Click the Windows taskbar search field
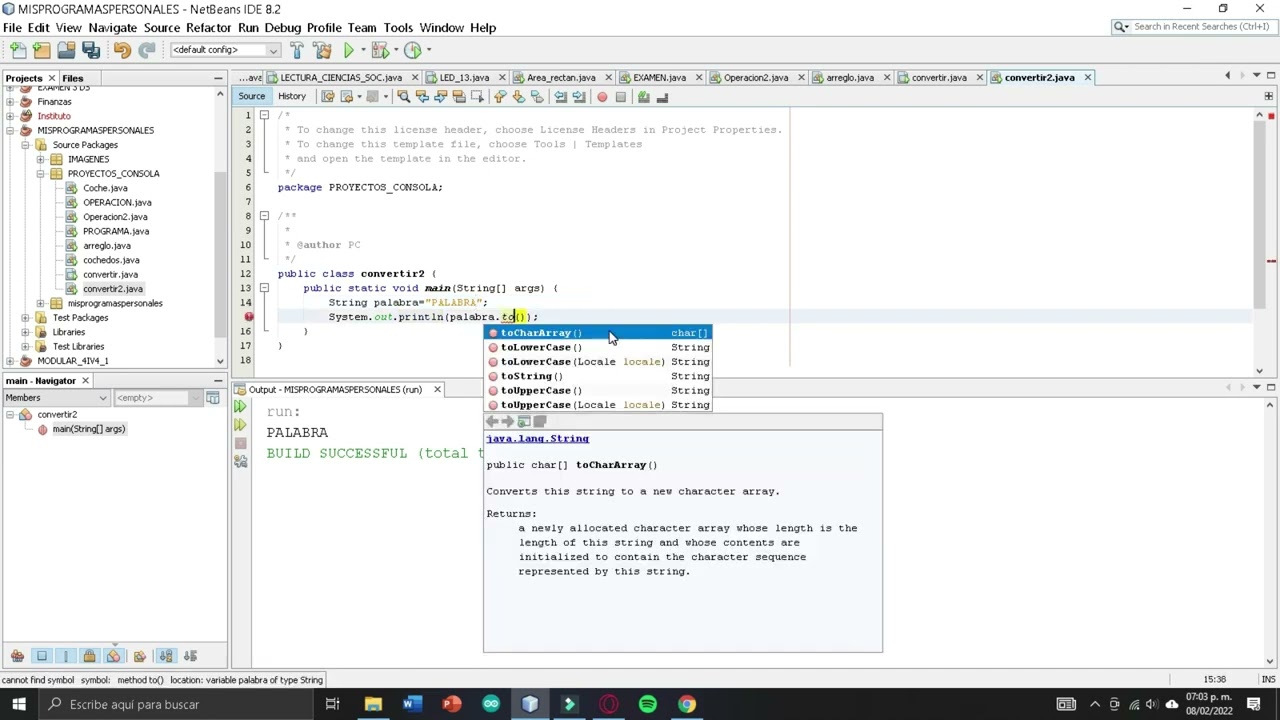 pos(177,704)
